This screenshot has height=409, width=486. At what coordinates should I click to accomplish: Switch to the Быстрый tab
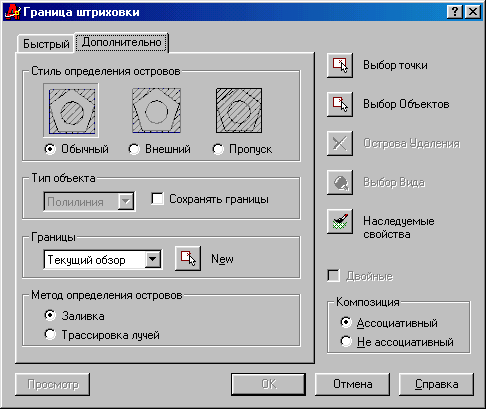[46, 44]
